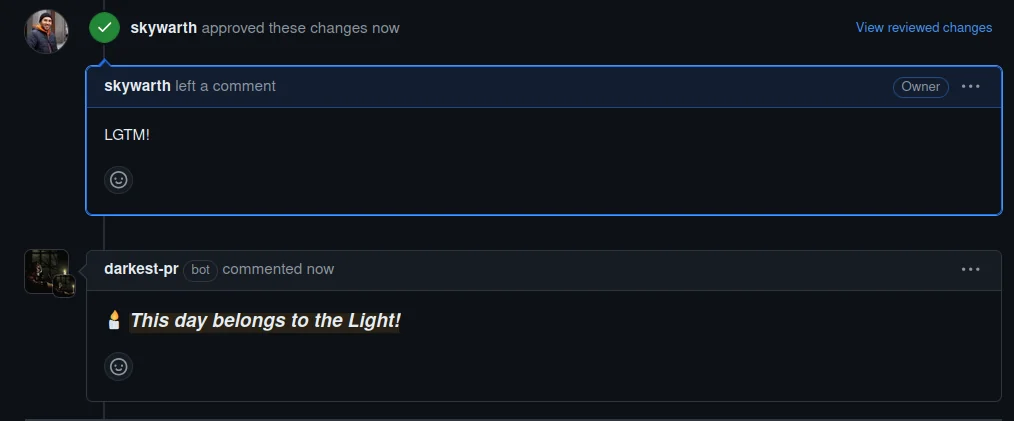Click the LGTM! comment text
The height and width of the screenshot is (421, 1014).
pyautogui.click(x=127, y=134)
